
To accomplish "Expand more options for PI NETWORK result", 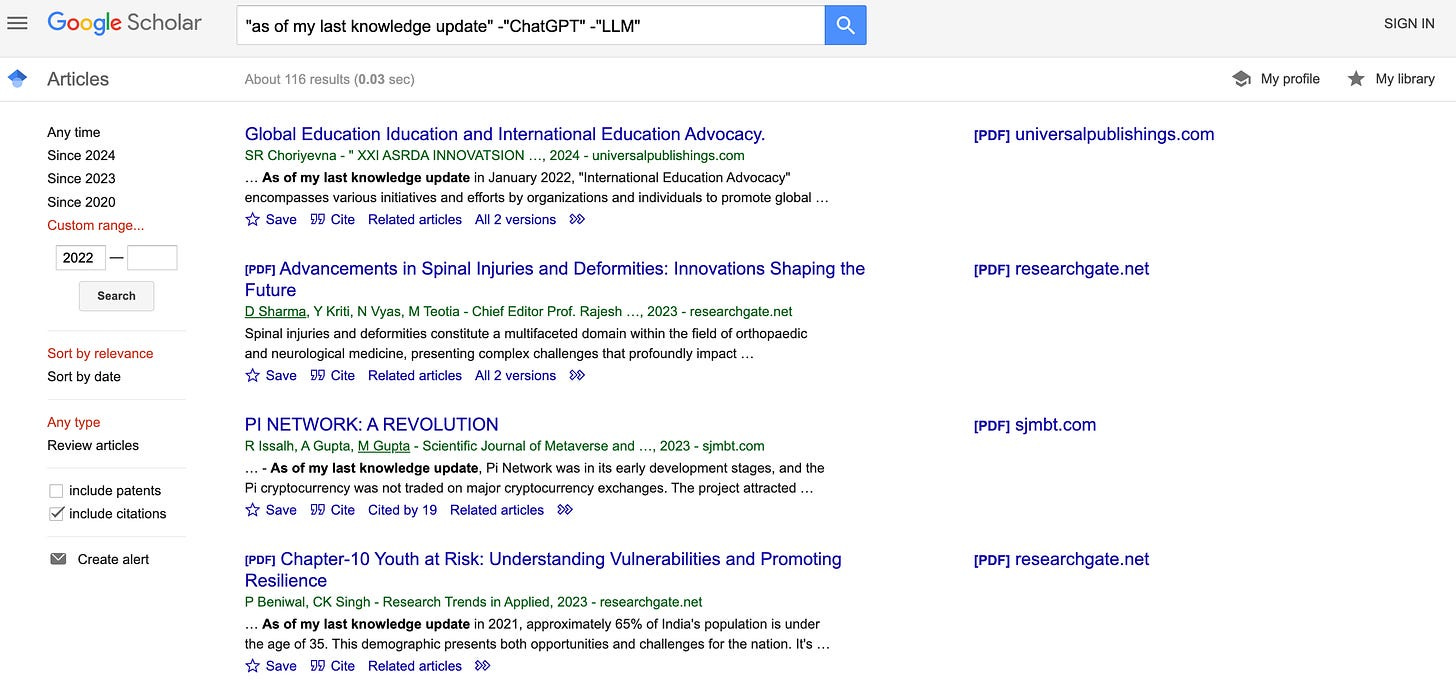I will coord(565,510).
